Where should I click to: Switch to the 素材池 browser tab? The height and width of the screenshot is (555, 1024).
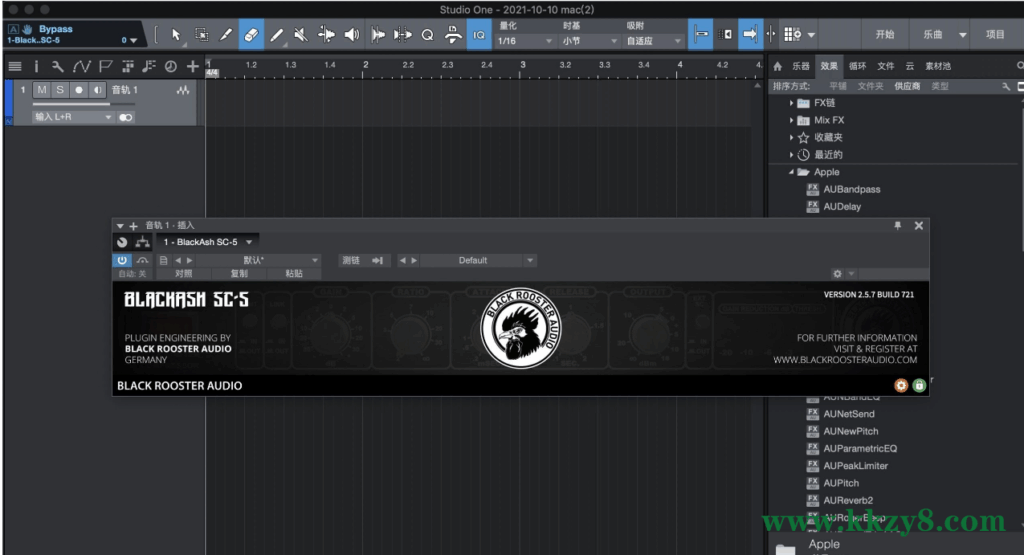(938, 66)
